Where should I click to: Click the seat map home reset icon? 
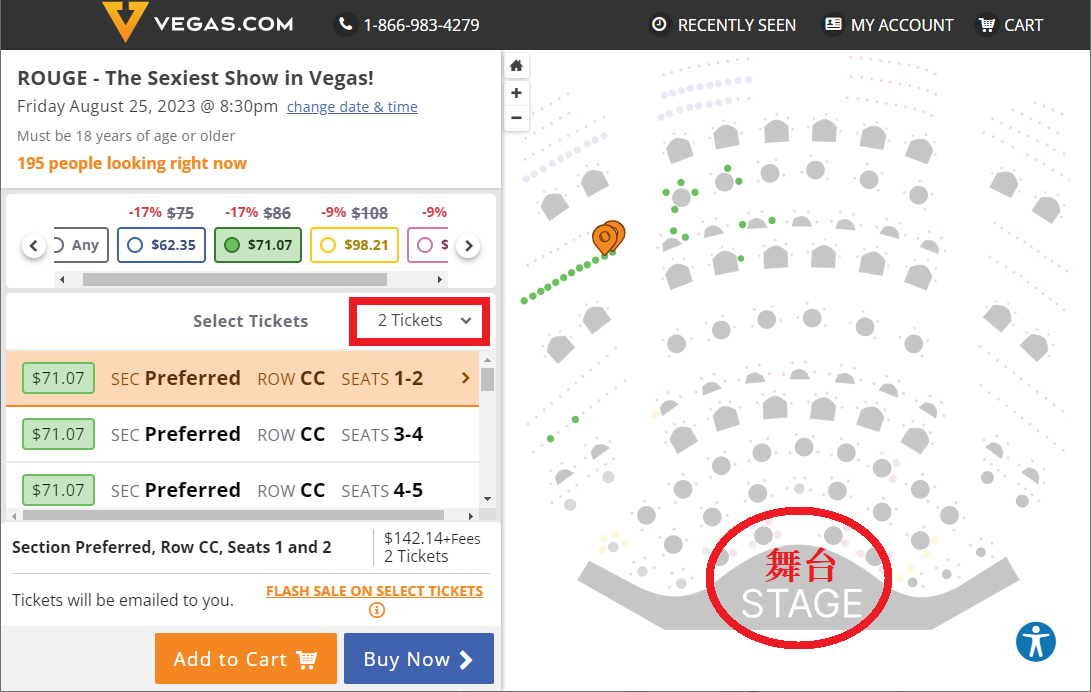coord(516,66)
